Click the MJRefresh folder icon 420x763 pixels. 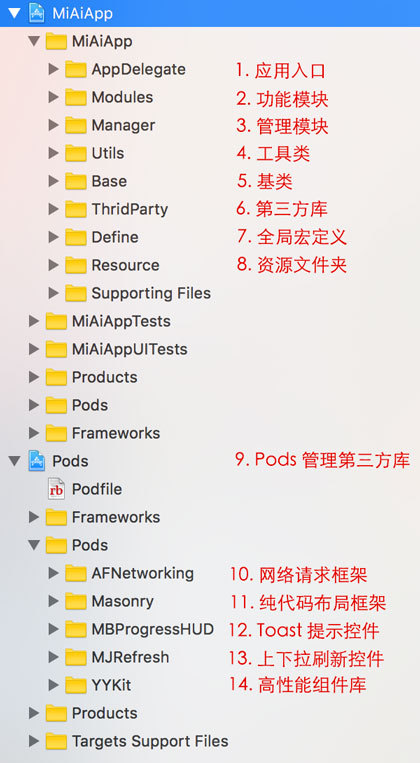[x=75, y=657]
